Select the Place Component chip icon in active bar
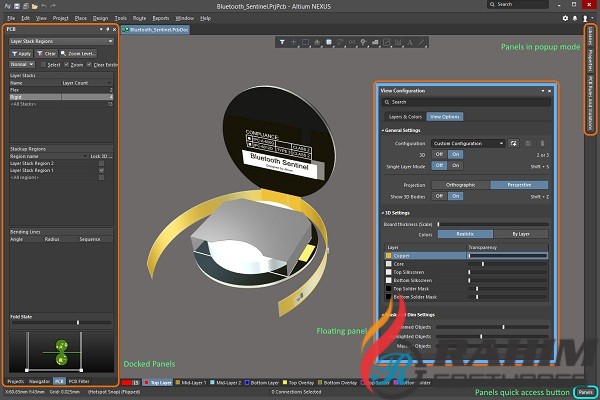600x400 pixels. (329, 42)
